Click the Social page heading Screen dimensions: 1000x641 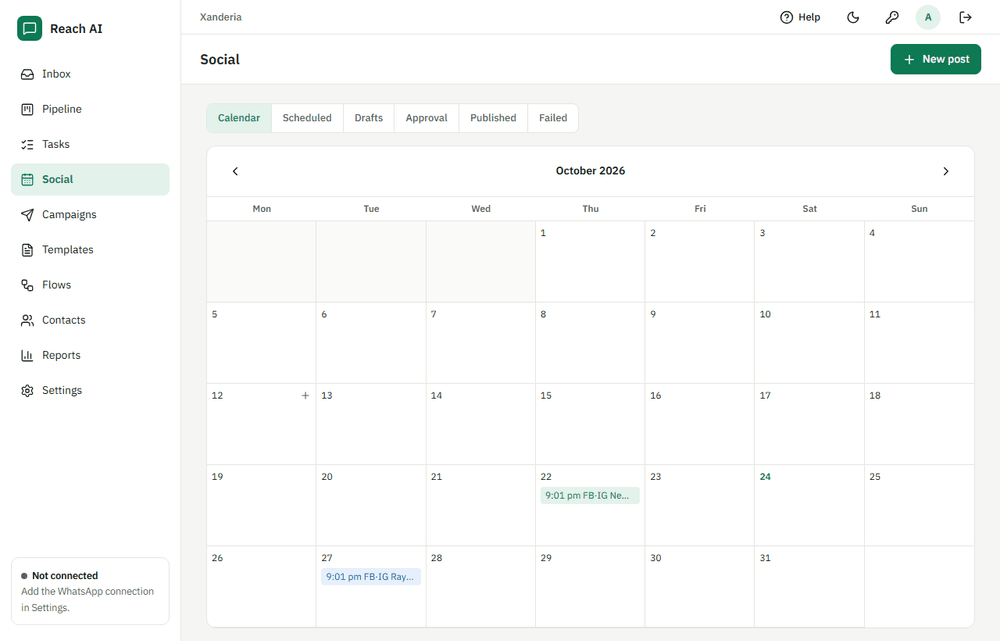pos(220,59)
